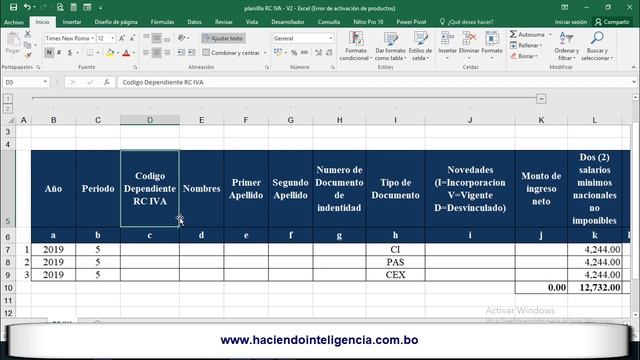Apply the red font color A
This screenshot has height=360, width=640.
126,53
